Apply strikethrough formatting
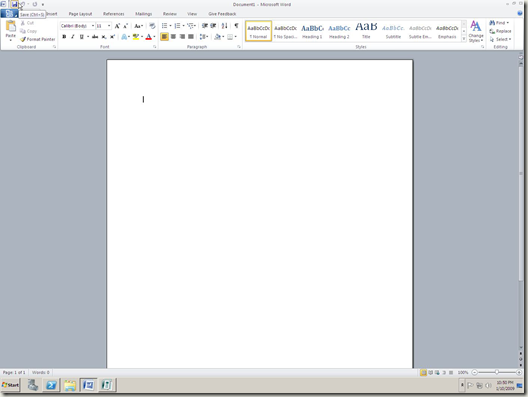Viewport: 528px width, 397px height. (95, 37)
